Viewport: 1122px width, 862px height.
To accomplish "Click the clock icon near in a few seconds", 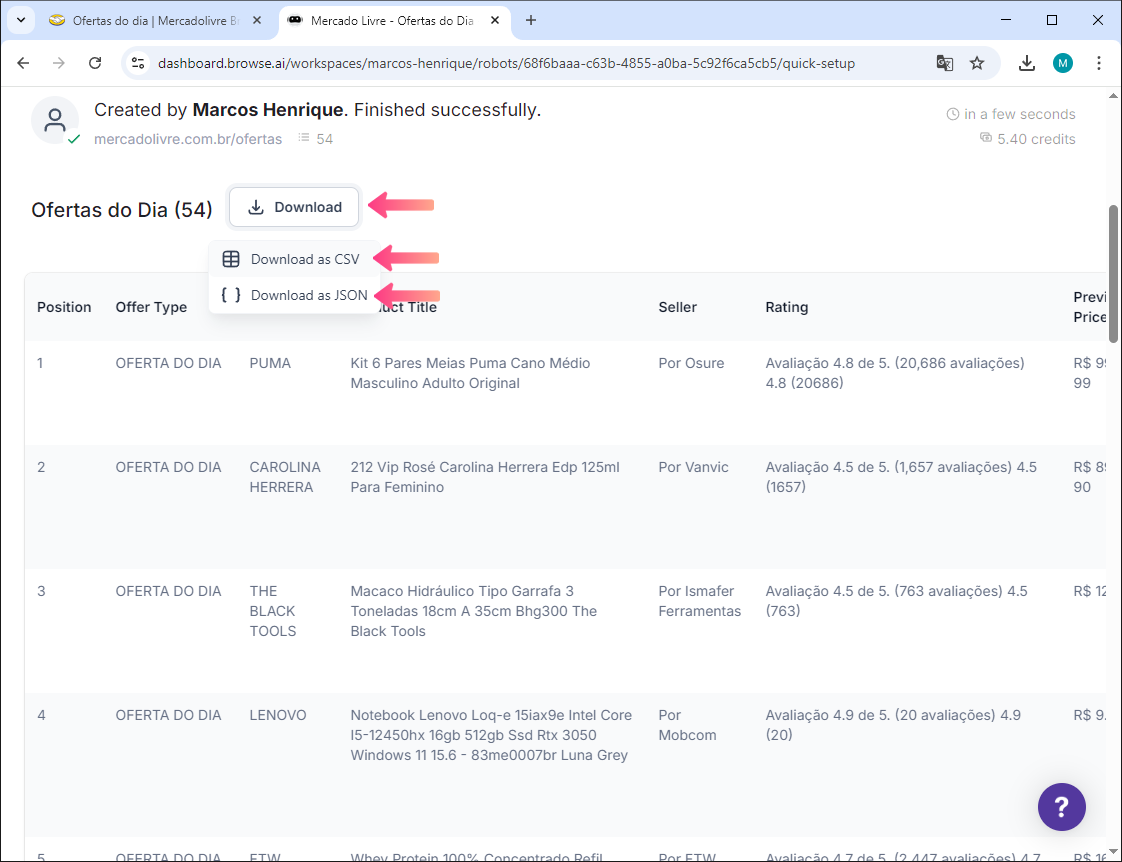I will (x=952, y=114).
